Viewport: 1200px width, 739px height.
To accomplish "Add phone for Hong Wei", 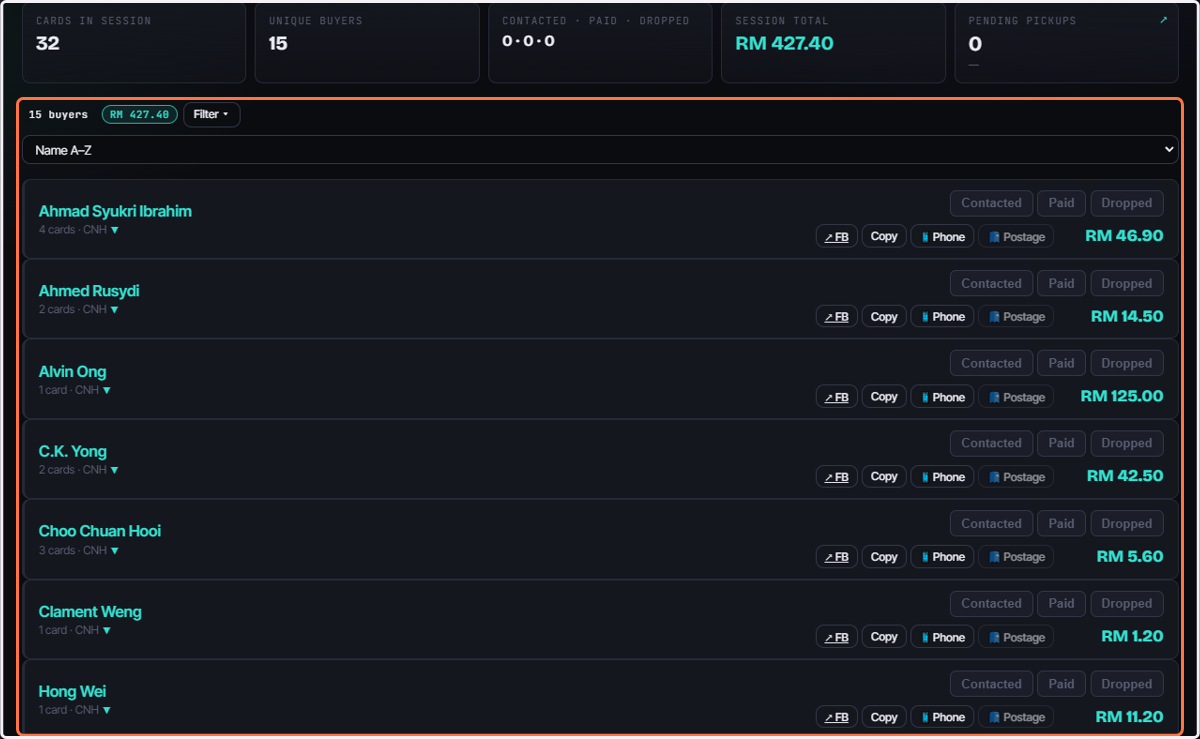I will coord(942,717).
